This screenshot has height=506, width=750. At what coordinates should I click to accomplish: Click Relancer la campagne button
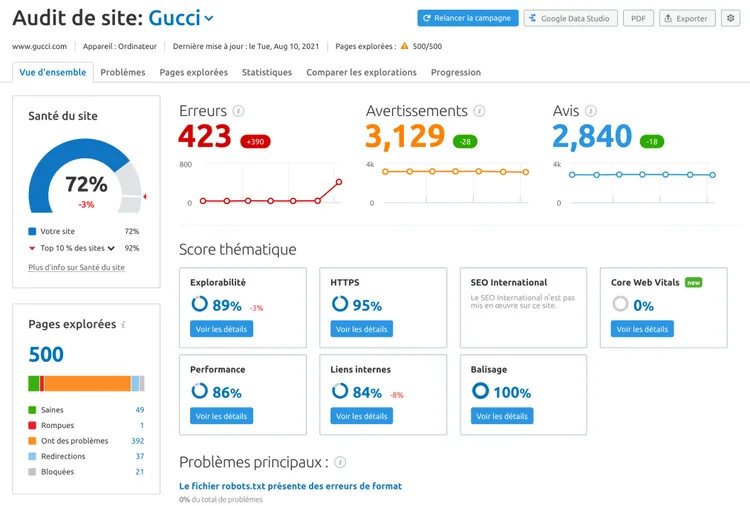(468, 18)
